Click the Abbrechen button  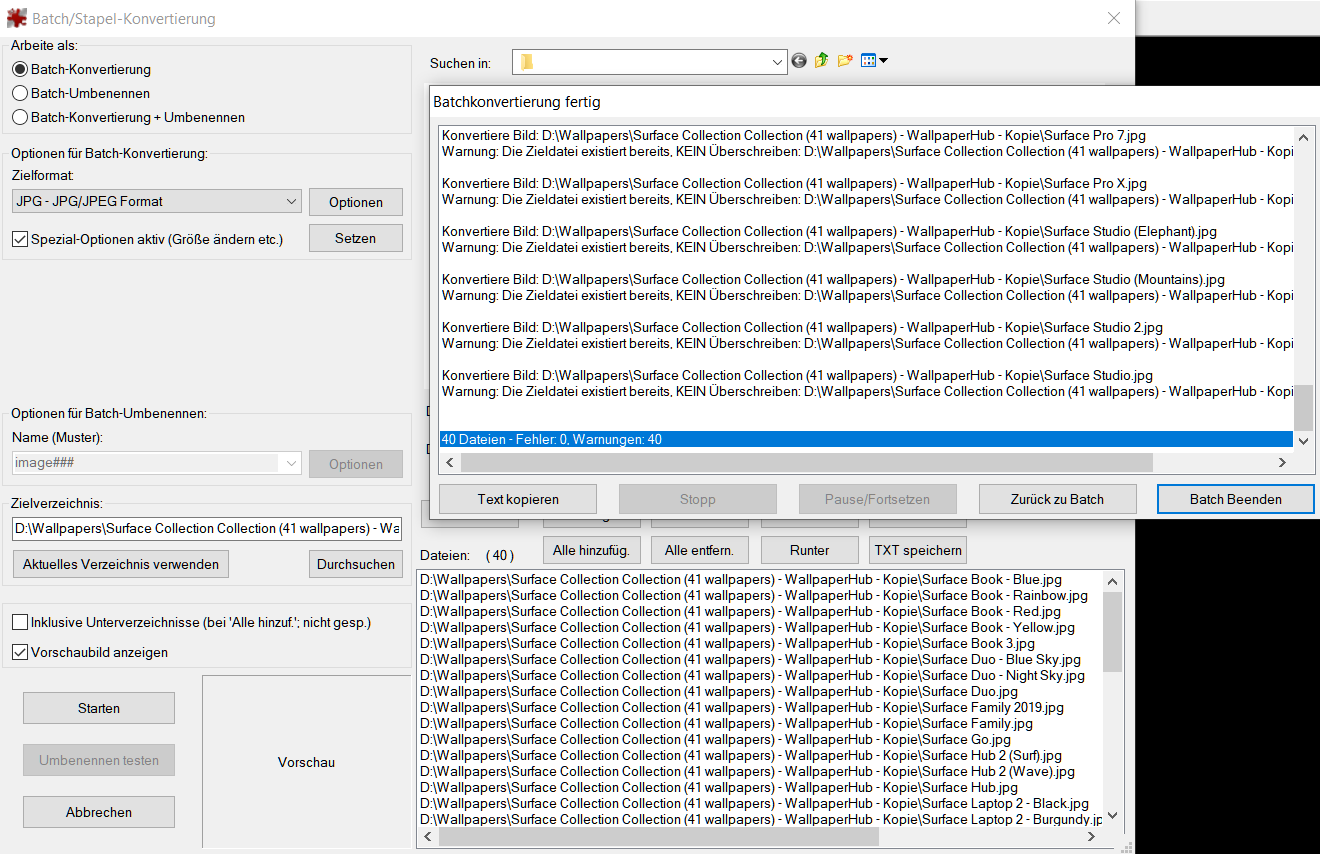(x=99, y=812)
